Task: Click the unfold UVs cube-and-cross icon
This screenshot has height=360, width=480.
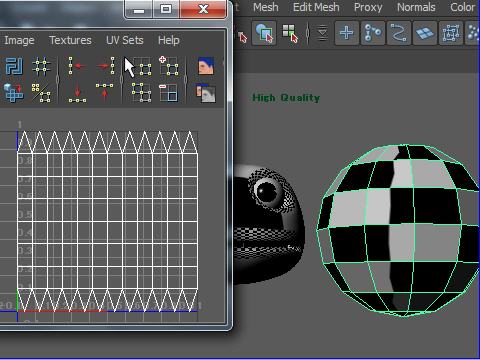Action: click(14, 93)
